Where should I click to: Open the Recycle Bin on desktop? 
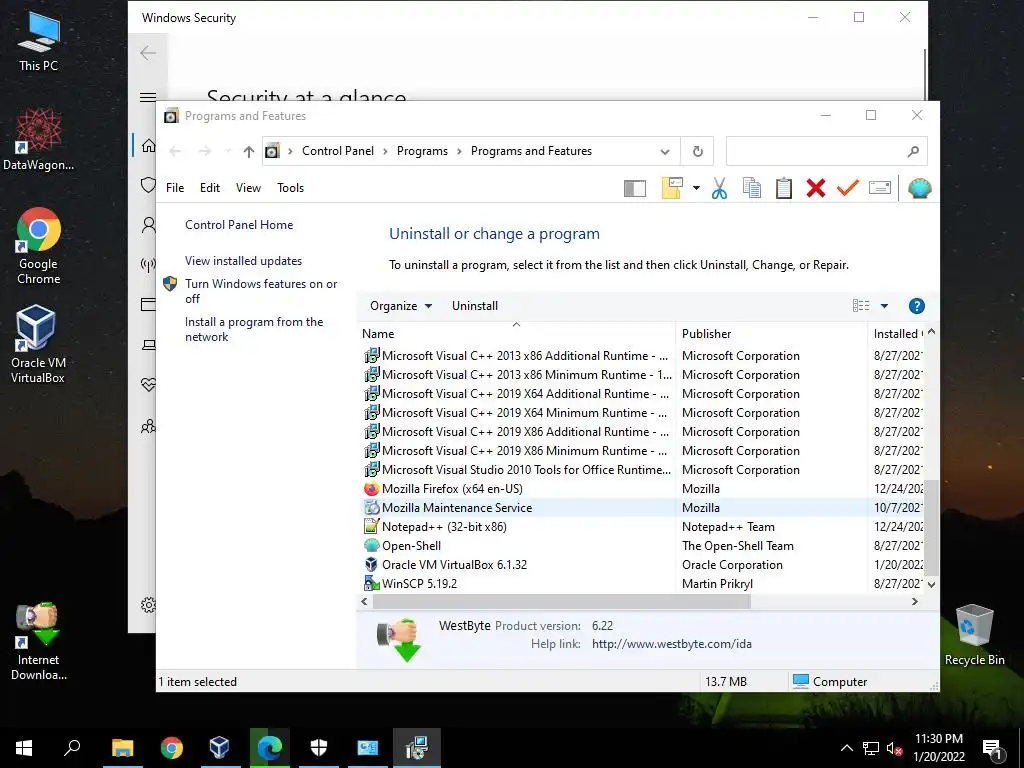(974, 635)
